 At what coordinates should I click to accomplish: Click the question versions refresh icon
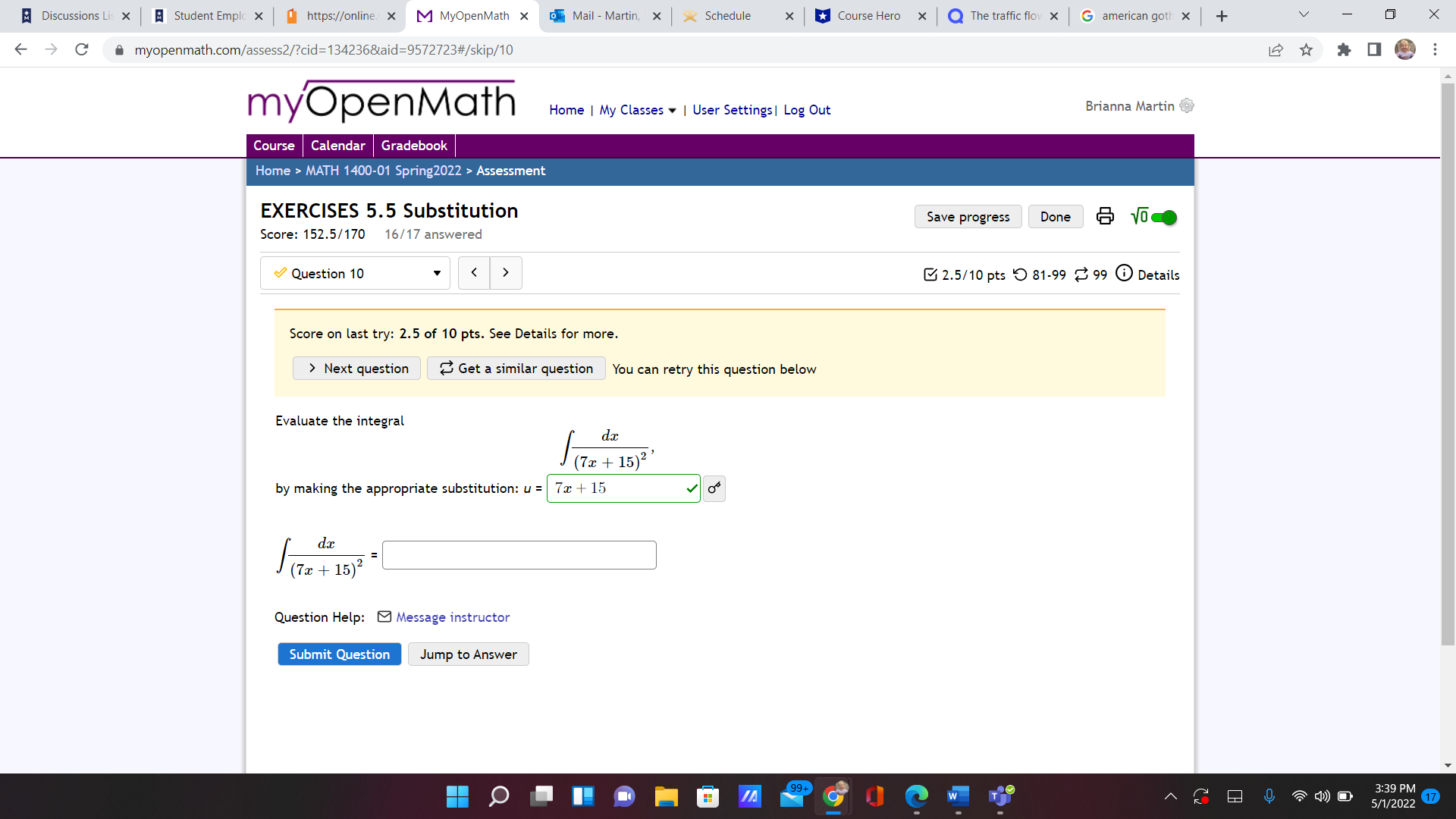[x=1082, y=275]
